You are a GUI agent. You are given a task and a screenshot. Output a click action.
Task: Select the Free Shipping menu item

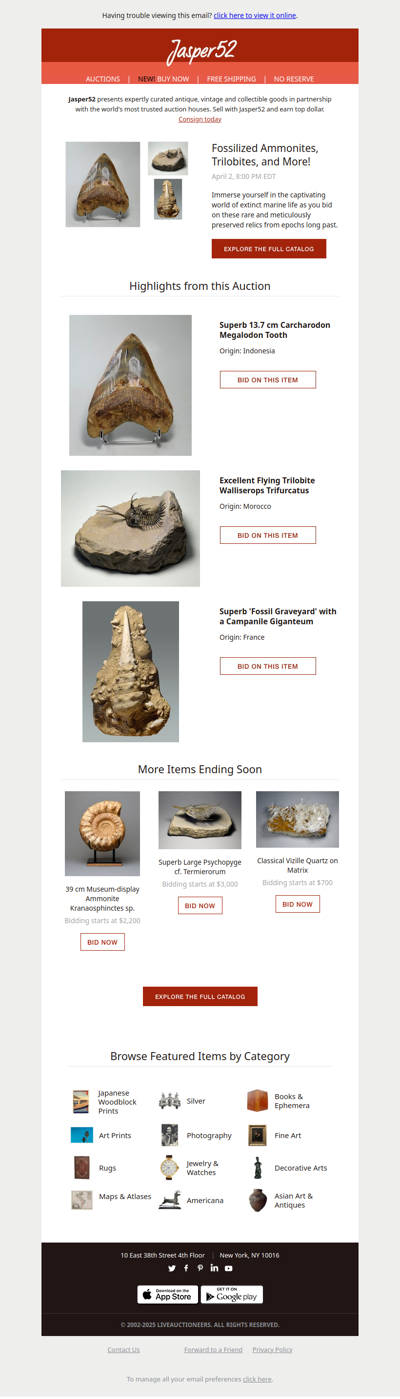(x=231, y=79)
